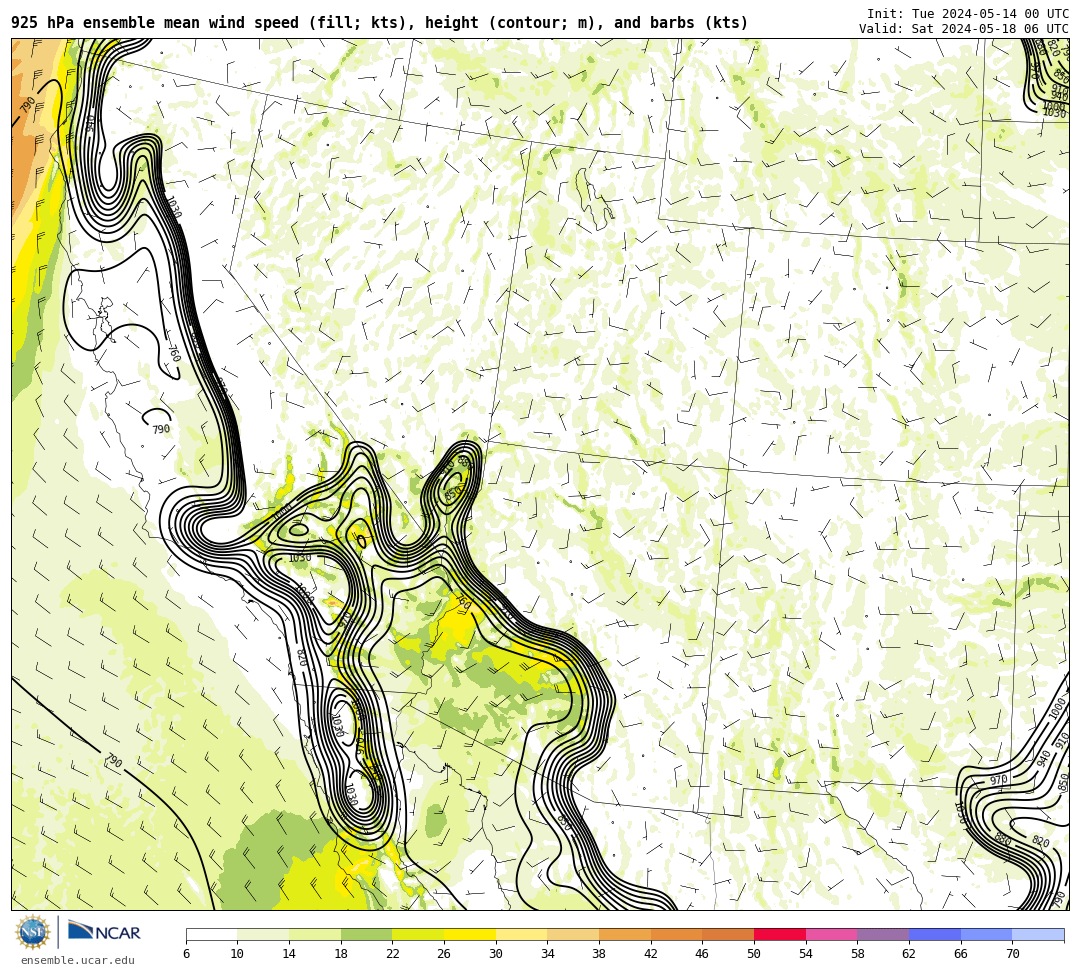Click the '790' label under the small arc contour
The height and width of the screenshot is (973, 1080).
(x=161, y=429)
